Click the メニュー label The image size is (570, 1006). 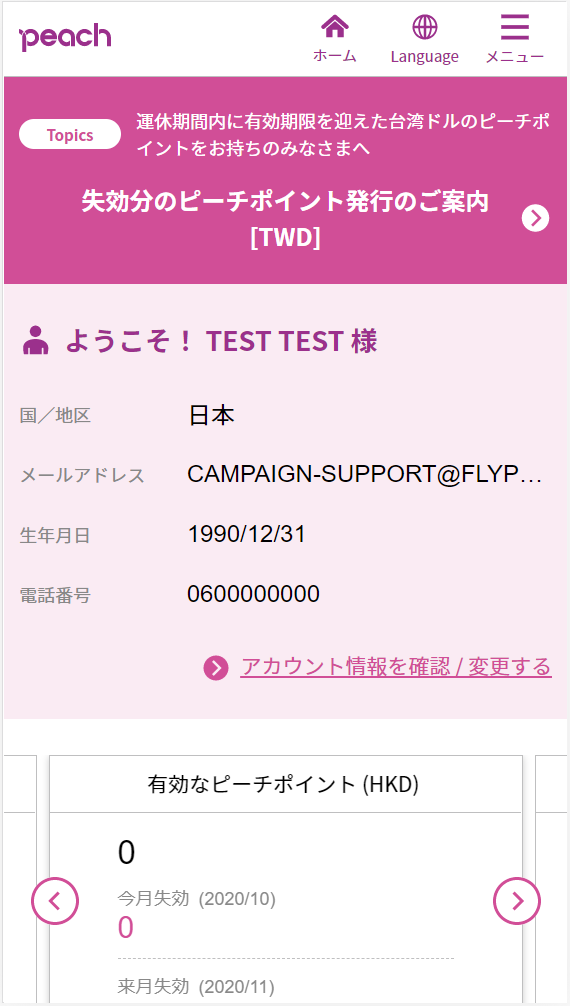515,56
